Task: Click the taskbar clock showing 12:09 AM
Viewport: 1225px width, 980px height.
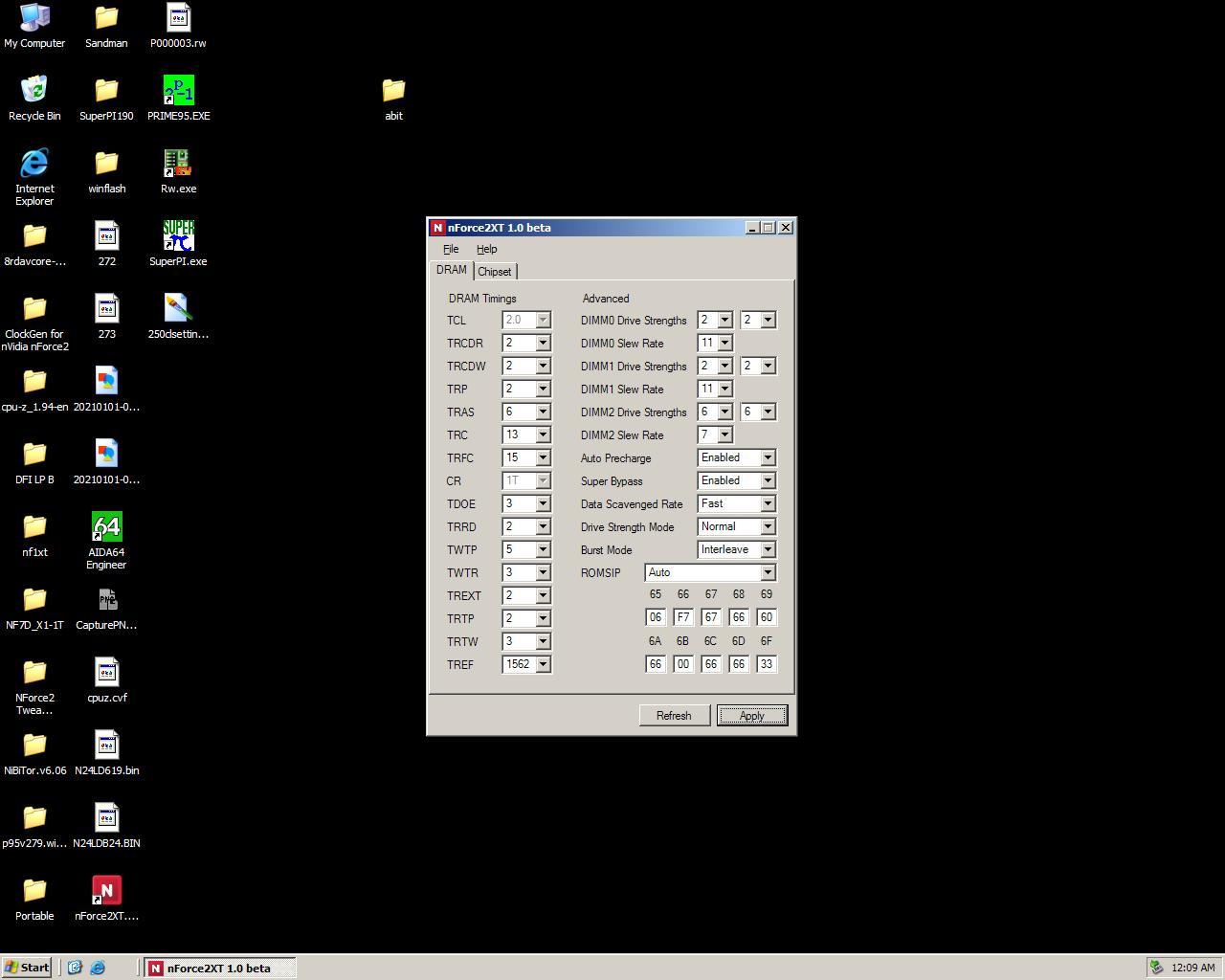Action: [x=1192, y=968]
